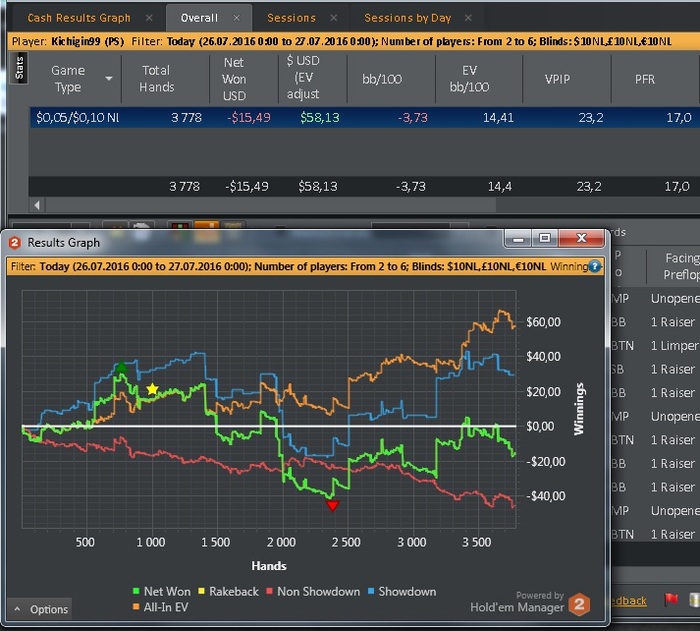This screenshot has width=700, height=631.
Task: Expand the Options panel in Results Graph
Action: tap(40, 609)
